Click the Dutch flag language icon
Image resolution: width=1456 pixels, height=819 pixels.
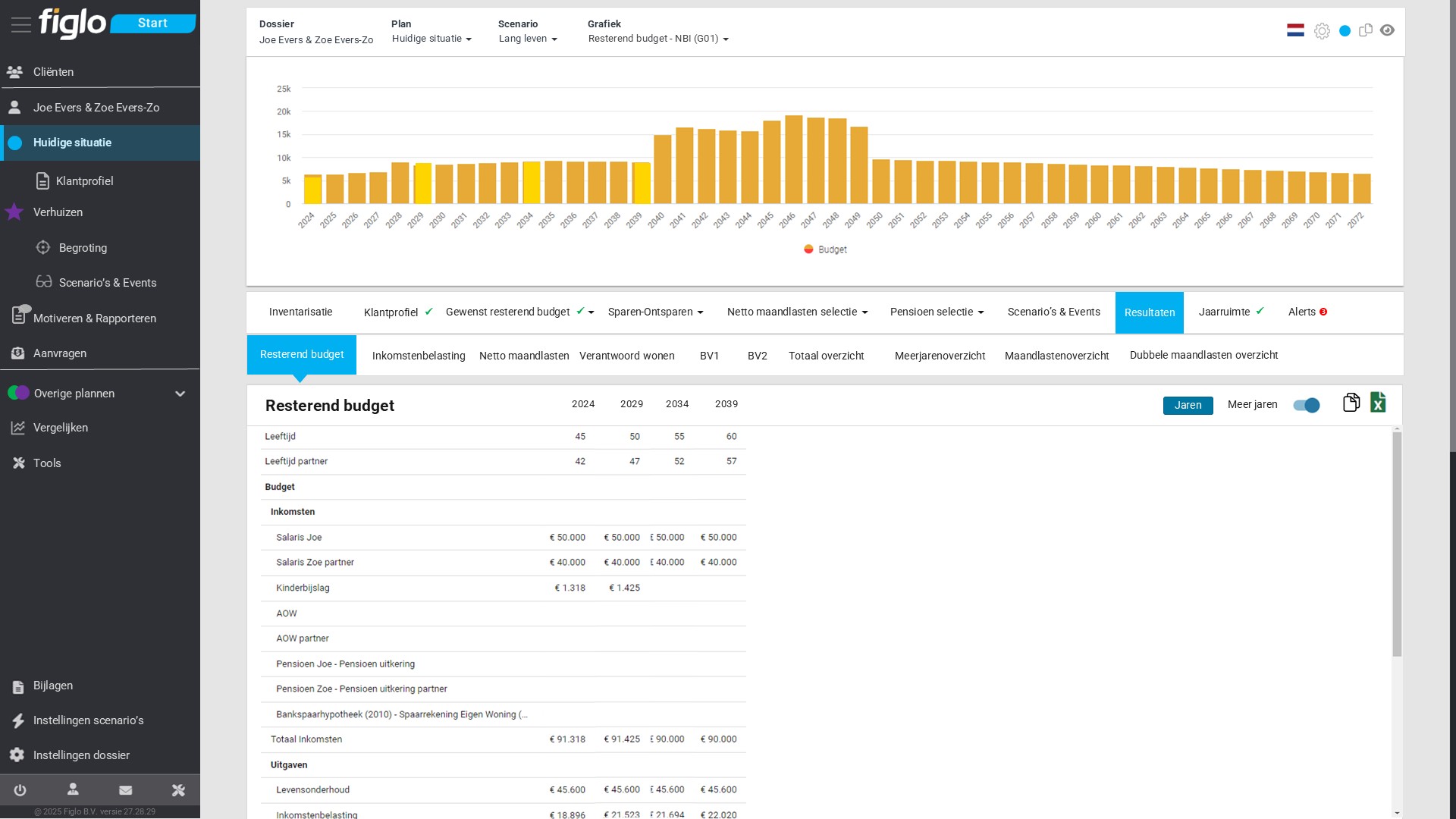[1295, 30]
